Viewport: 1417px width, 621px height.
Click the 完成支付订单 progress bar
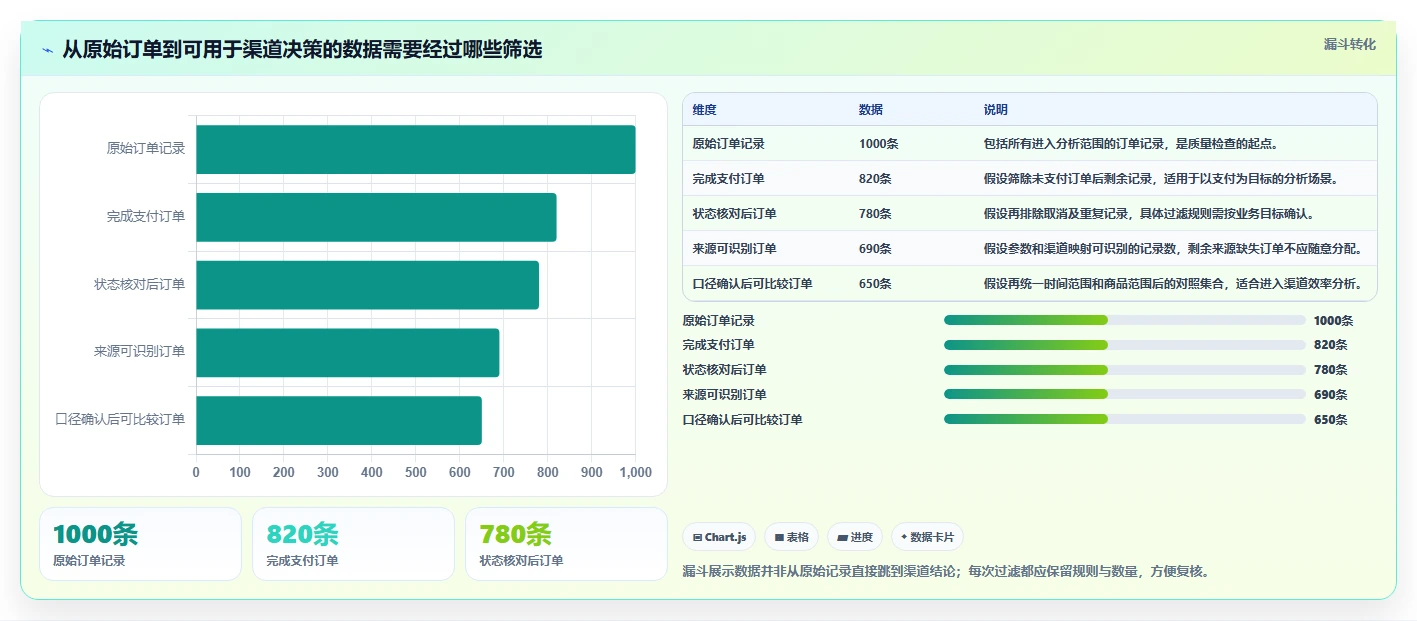(1125, 345)
